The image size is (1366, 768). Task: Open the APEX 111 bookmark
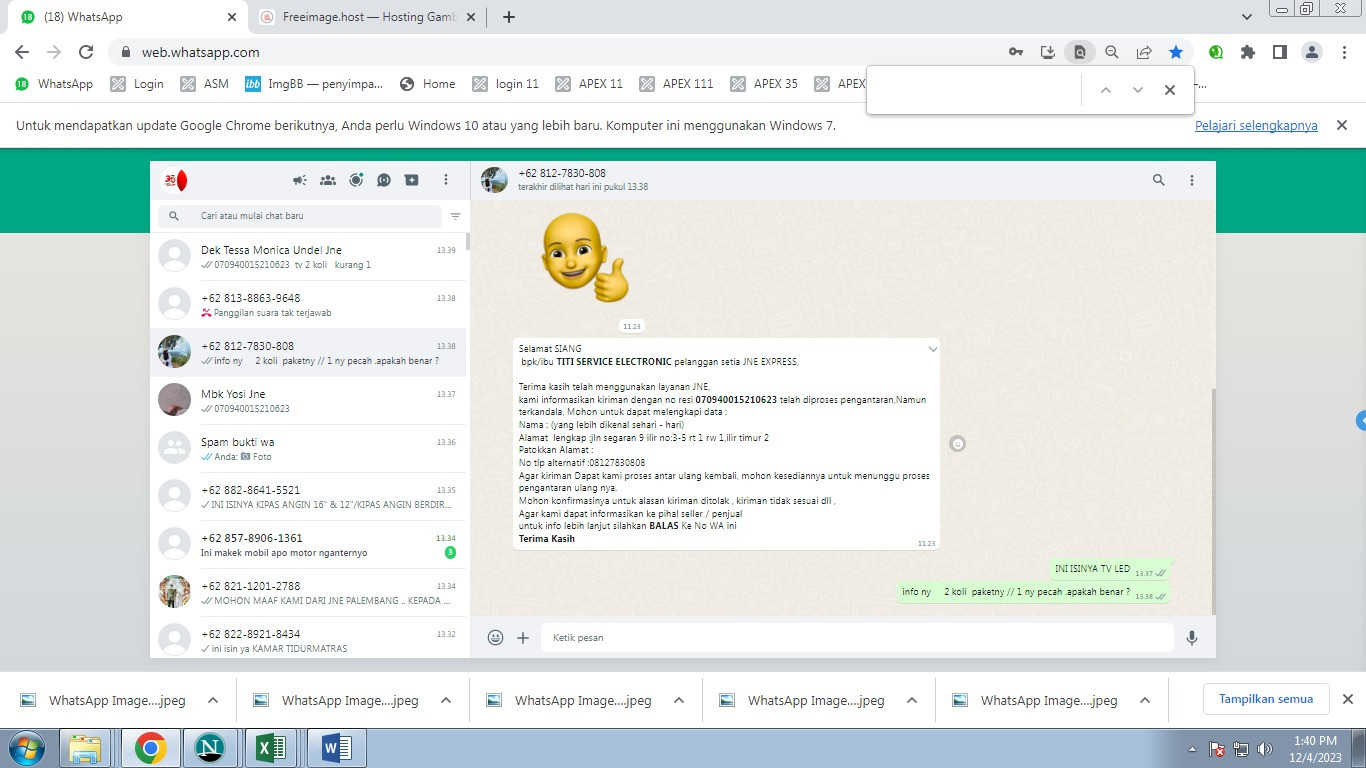(676, 84)
